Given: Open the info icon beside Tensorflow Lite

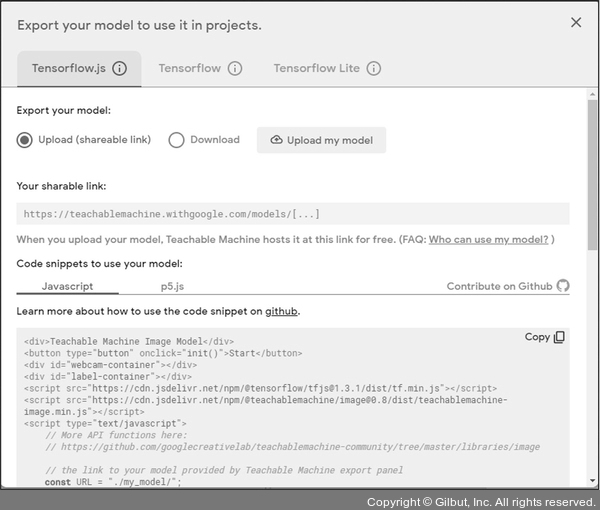Looking at the screenshot, I should [373, 69].
